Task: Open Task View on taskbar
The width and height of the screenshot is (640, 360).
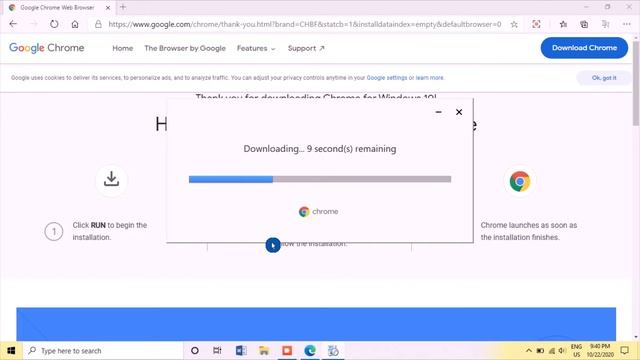Action: [x=217, y=351]
